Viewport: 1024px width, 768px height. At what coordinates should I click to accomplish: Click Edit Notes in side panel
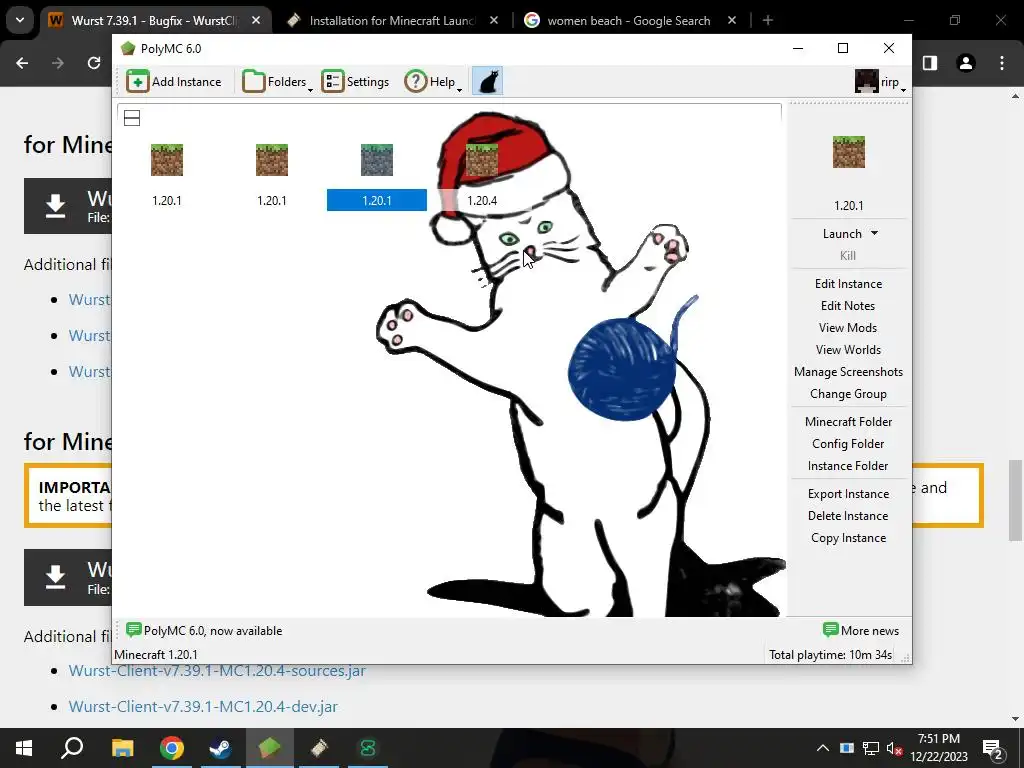pos(848,306)
